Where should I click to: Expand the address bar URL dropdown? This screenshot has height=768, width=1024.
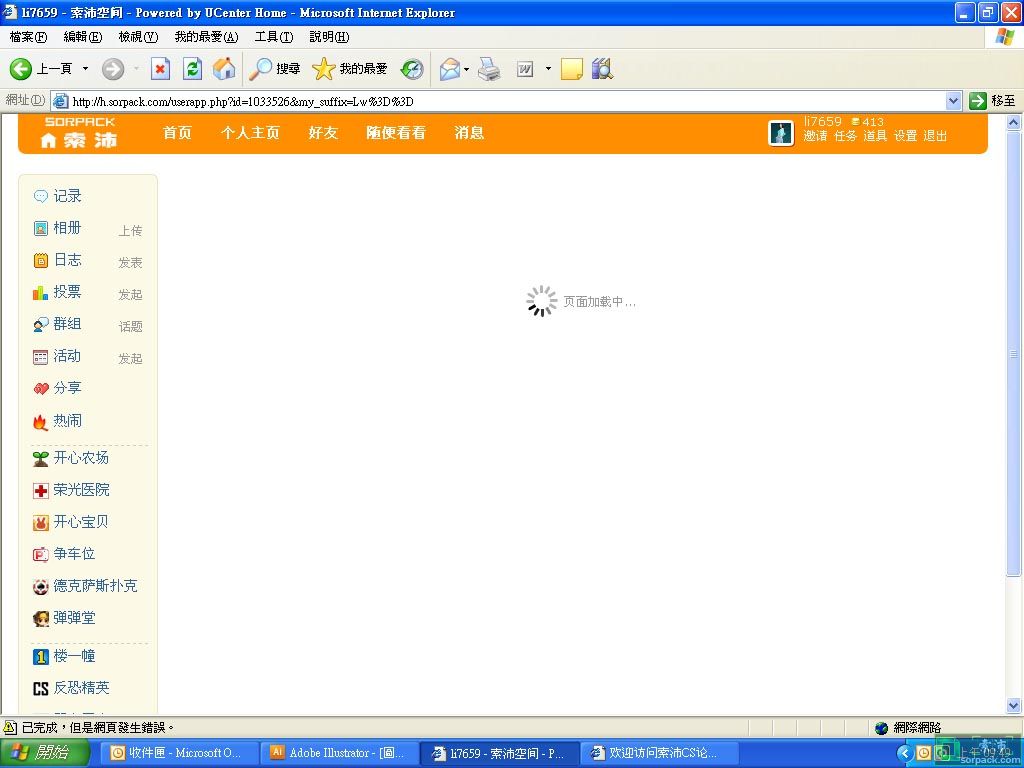click(x=953, y=101)
